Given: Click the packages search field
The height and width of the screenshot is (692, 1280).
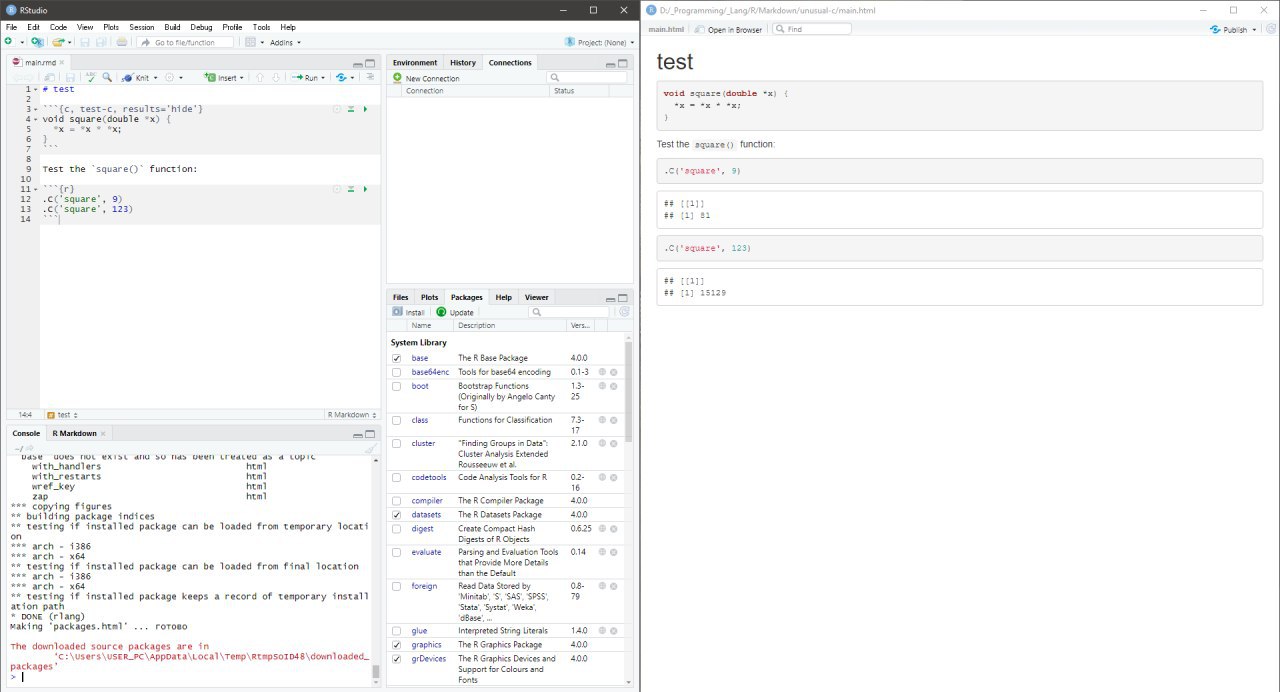Looking at the screenshot, I should click(568, 312).
